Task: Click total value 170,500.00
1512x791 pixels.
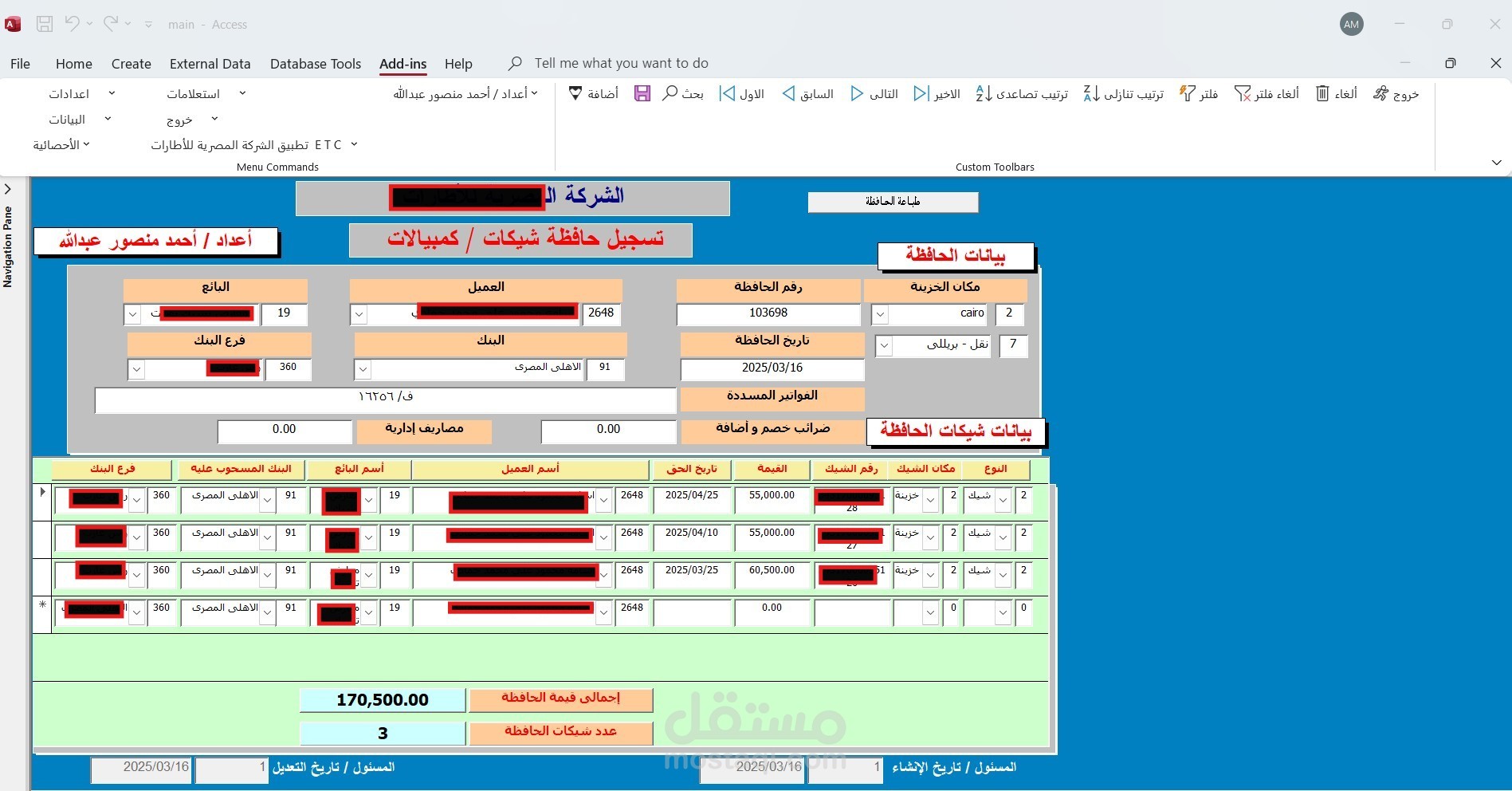Action: [x=383, y=700]
